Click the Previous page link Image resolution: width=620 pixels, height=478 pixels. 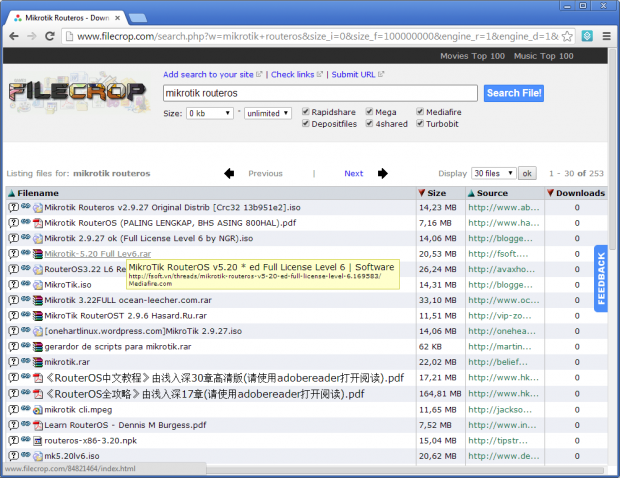[x=265, y=173]
